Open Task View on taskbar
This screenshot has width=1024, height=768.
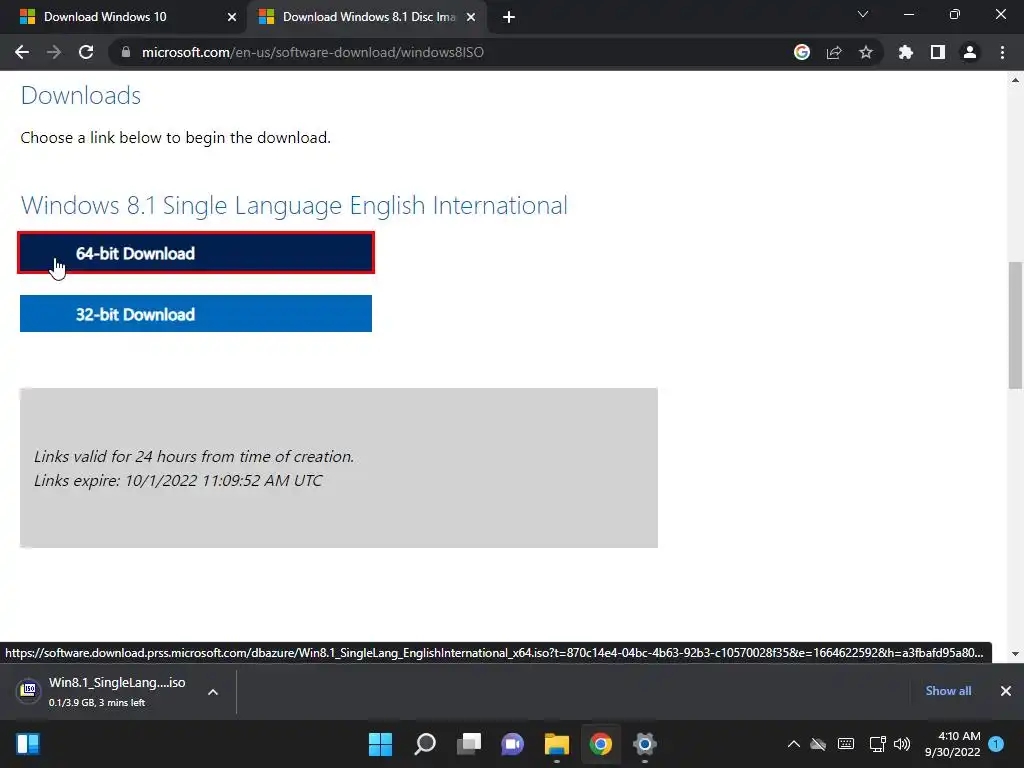[x=469, y=744]
